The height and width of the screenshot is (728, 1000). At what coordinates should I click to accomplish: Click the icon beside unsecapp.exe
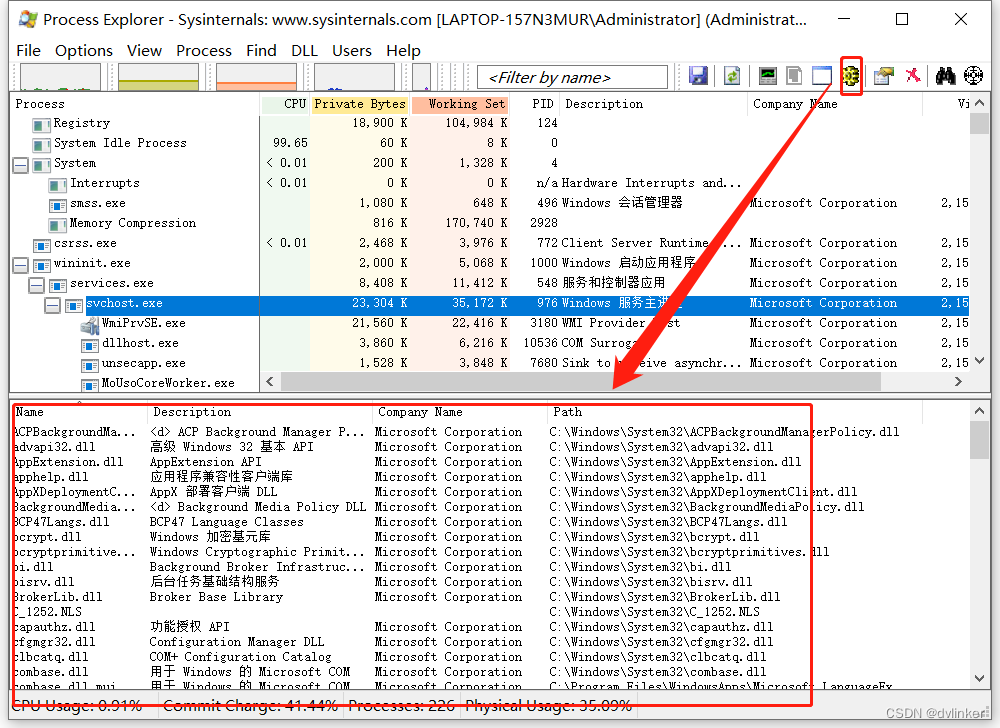[90, 365]
